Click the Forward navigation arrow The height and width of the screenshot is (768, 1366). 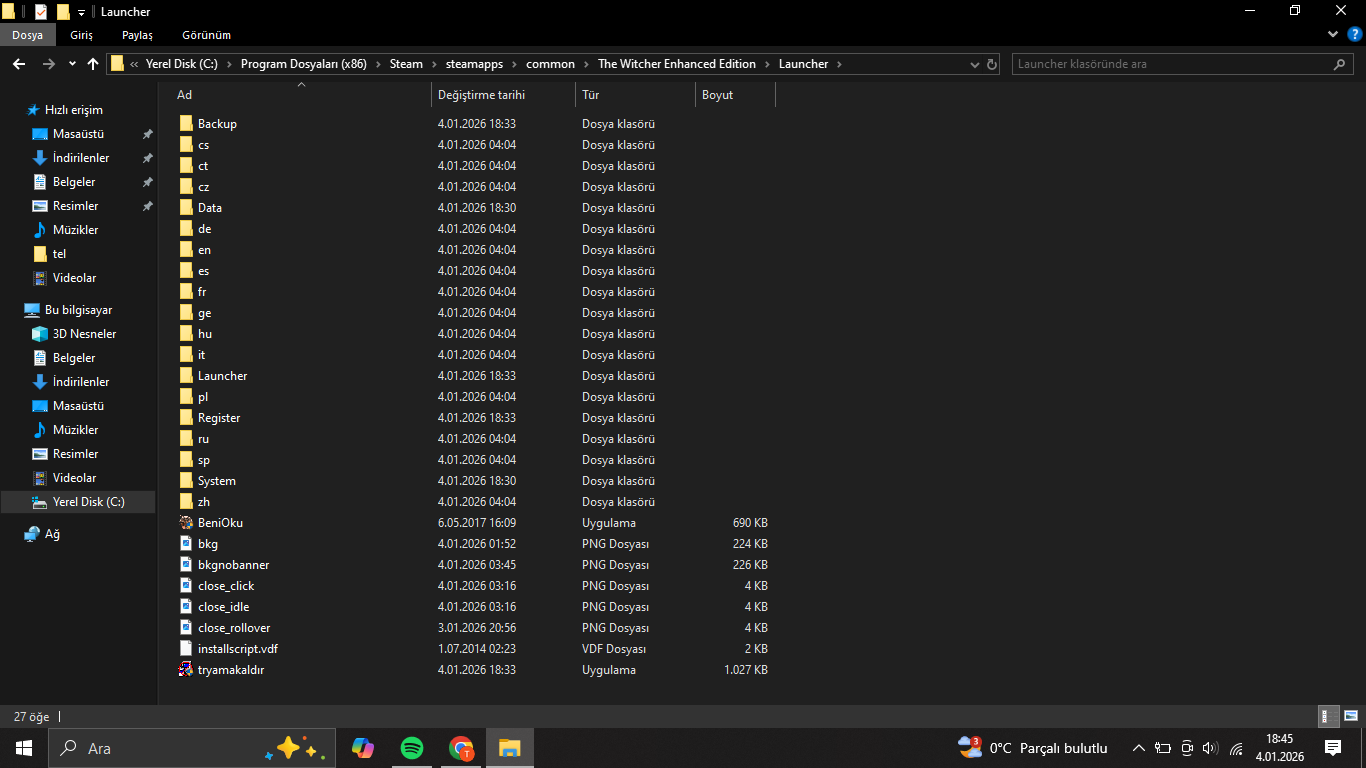tap(48, 64)
